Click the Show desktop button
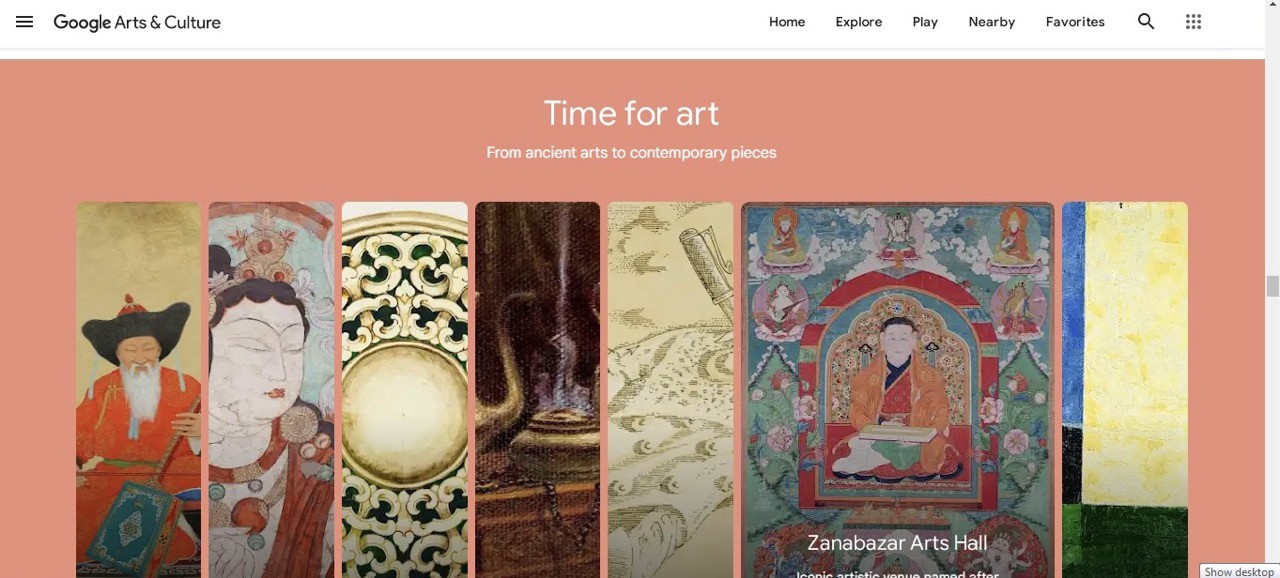This screenshot has width=1280, height=578. pos(1239,571)
